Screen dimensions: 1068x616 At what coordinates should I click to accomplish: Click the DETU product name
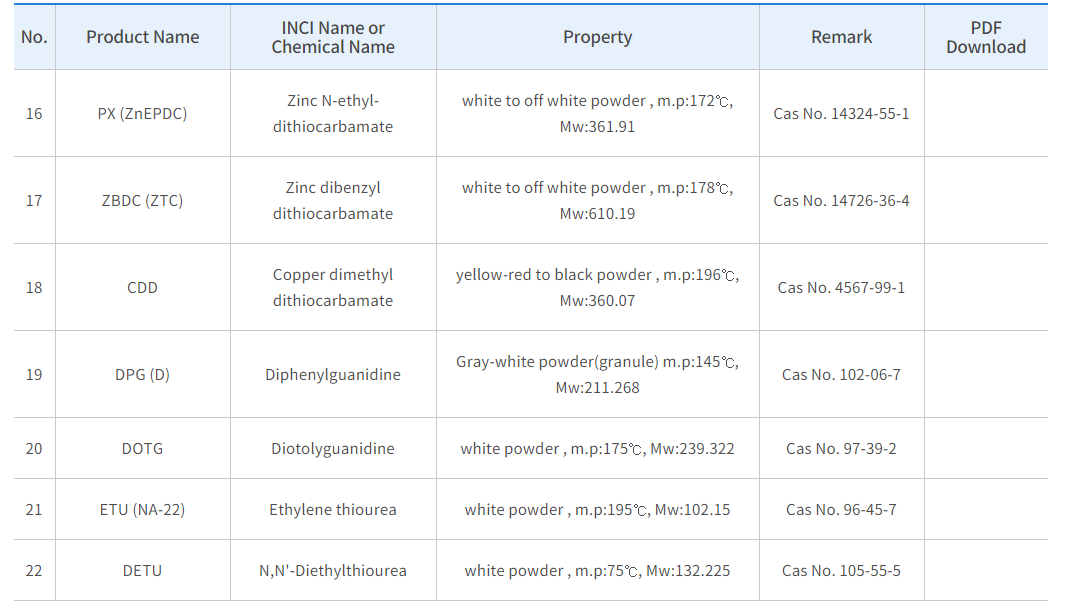pos(142,570)
